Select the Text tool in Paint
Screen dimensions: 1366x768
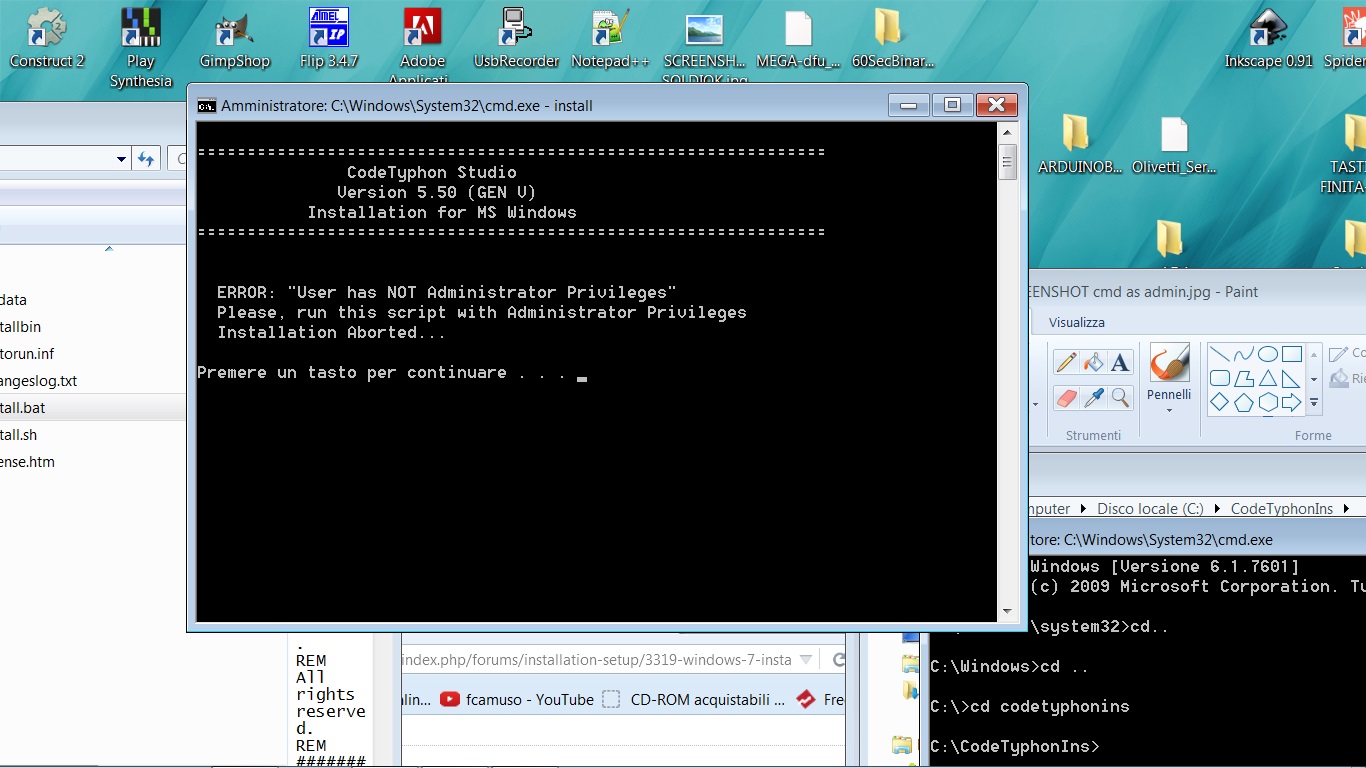tap(1120, 362)
